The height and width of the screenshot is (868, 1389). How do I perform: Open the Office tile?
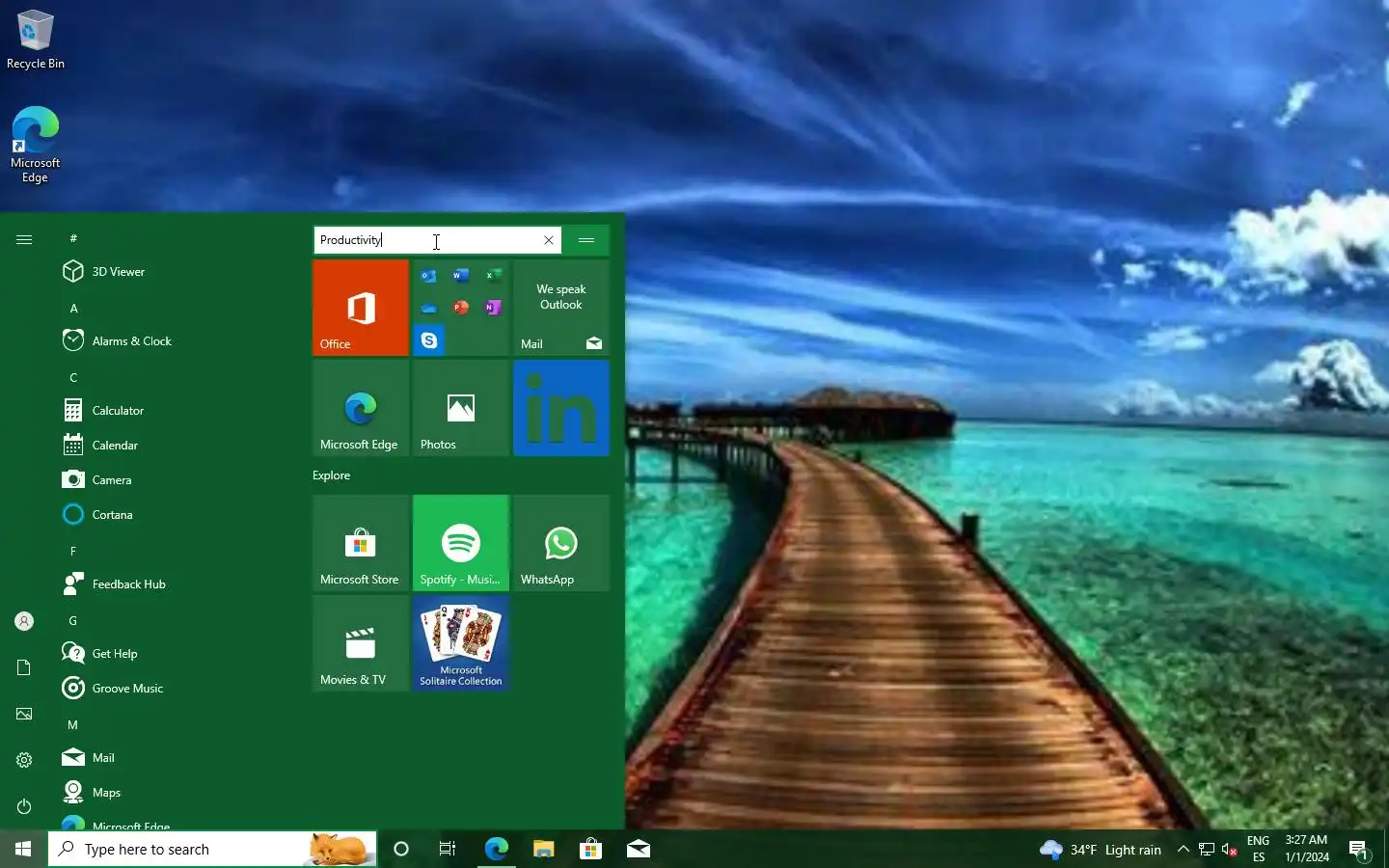click(361, 308)
